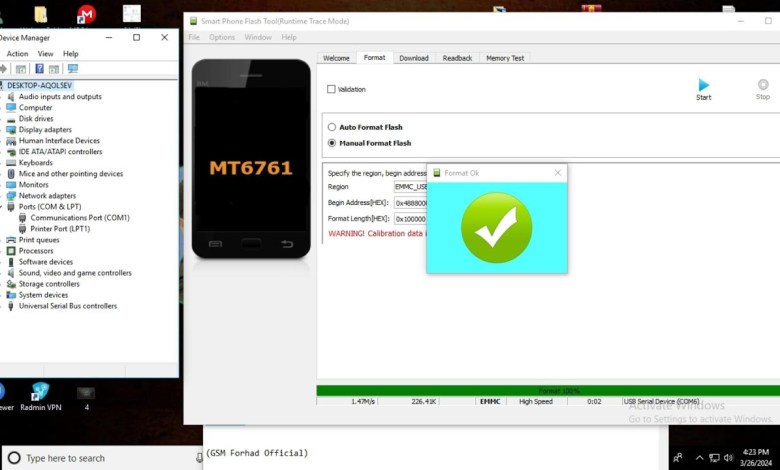Click the green checkmark in Format Ok dialog
The height and width of the screenshot is (470, 780).
pyautogui.click(x=496, y=227)
